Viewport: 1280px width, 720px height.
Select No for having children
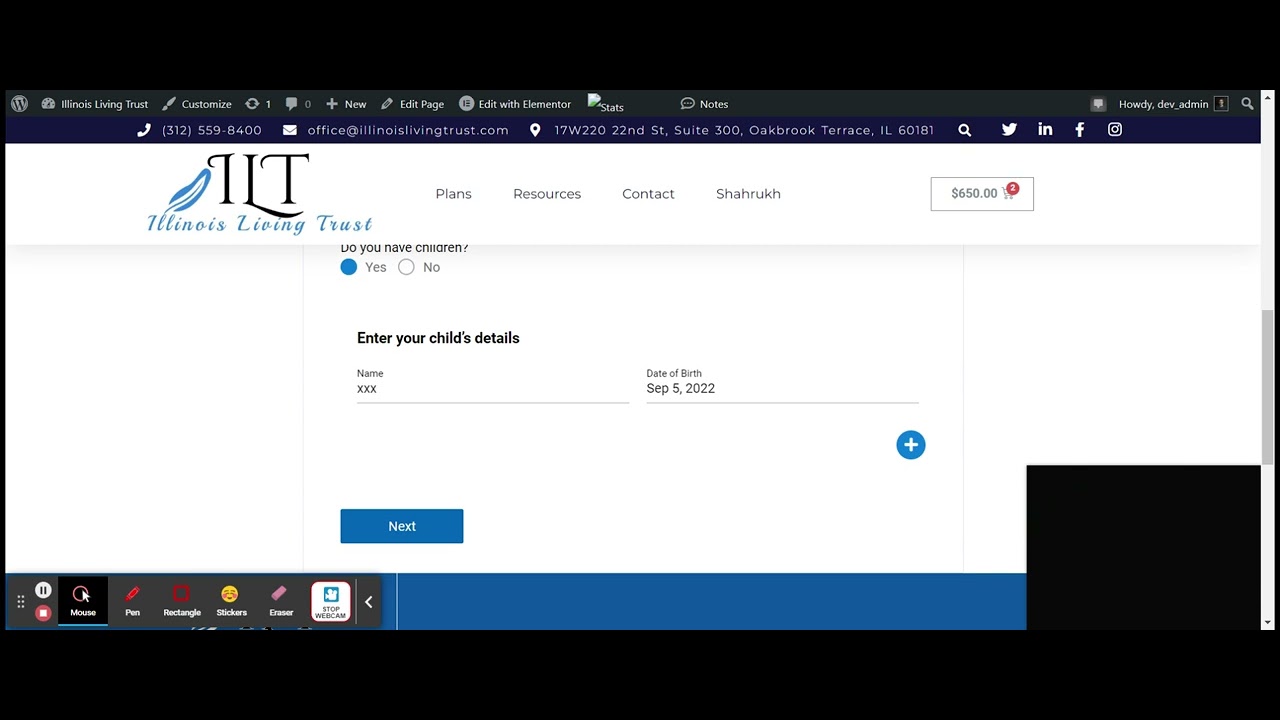[406, 267]
